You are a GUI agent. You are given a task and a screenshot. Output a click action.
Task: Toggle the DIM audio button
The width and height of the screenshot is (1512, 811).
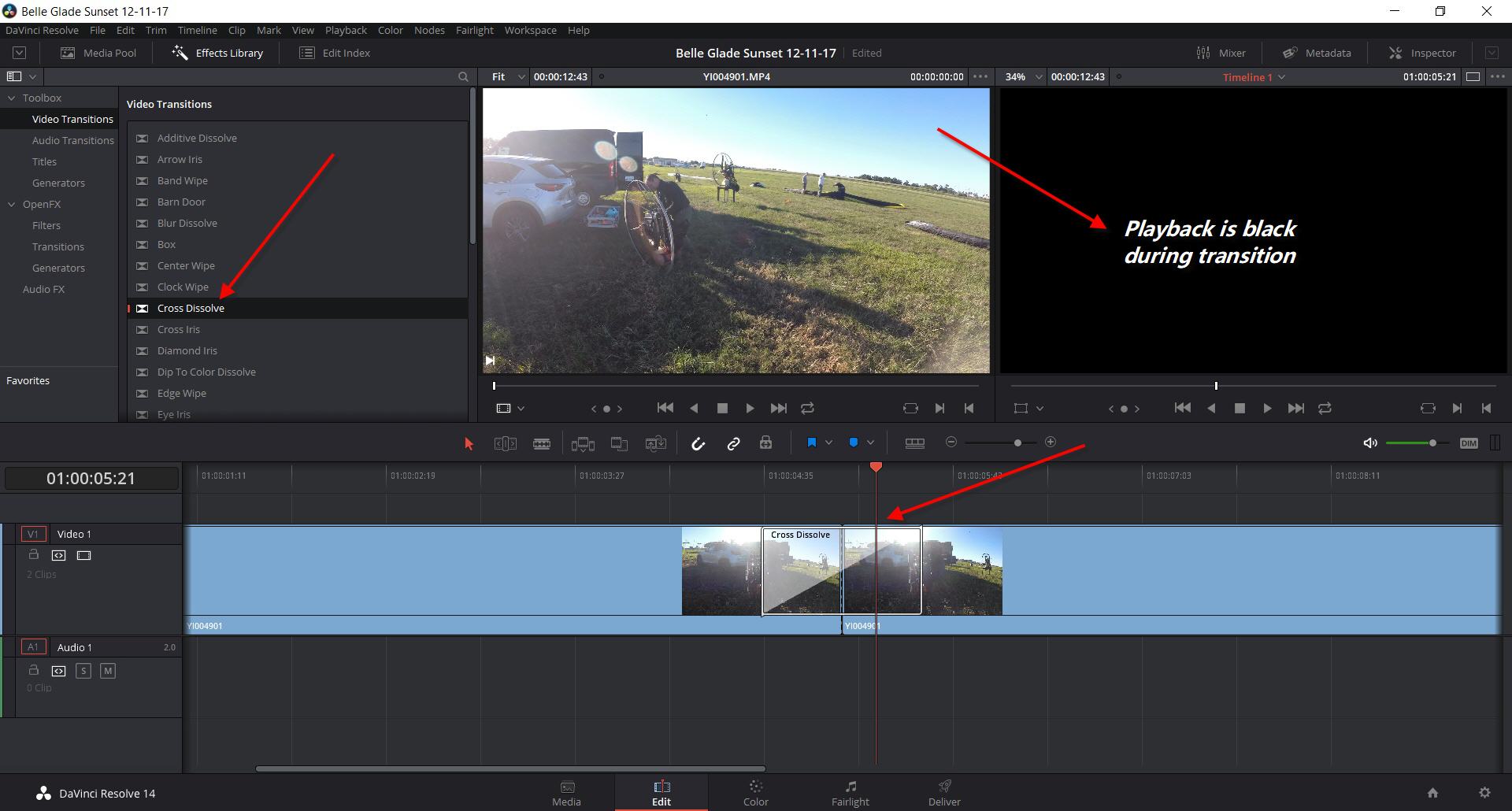tap(1469, 443)
